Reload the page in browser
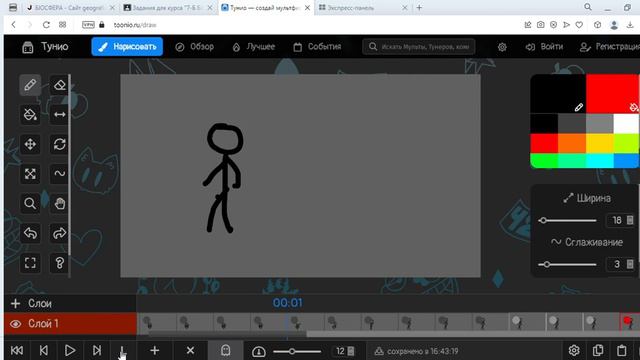Screen dimensions: 640x360 (x=46, y=25)
